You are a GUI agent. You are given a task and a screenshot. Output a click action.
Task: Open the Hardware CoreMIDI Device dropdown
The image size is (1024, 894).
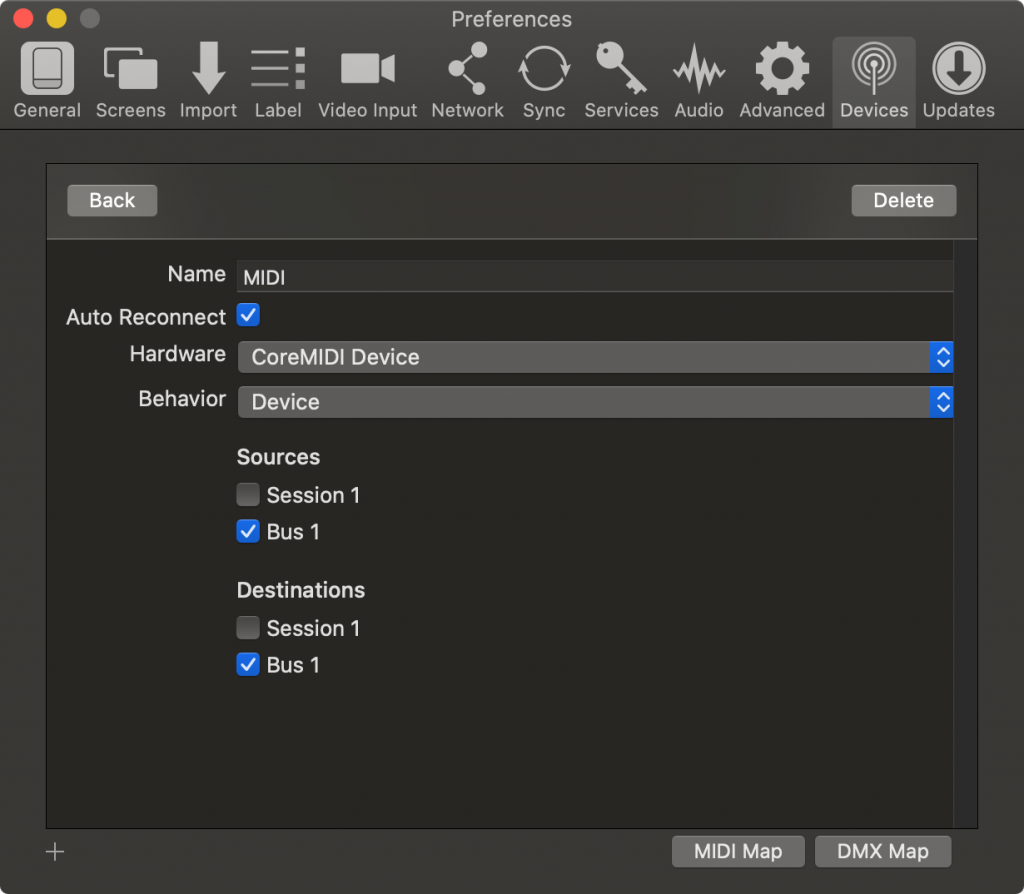coord(595,357)
